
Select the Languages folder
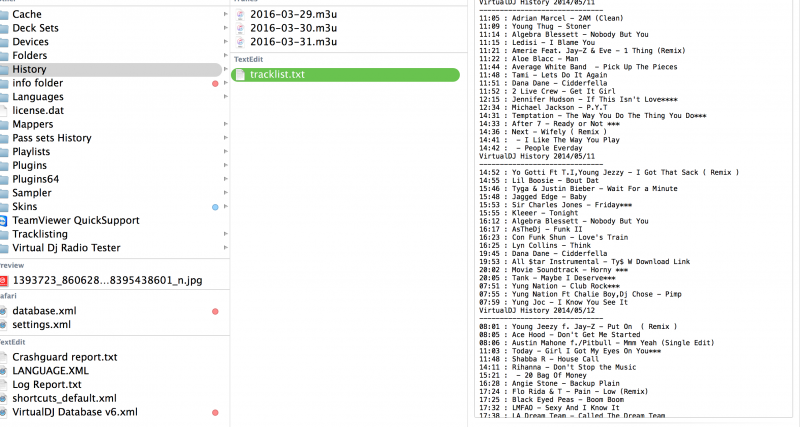click(x=38, y=97)
